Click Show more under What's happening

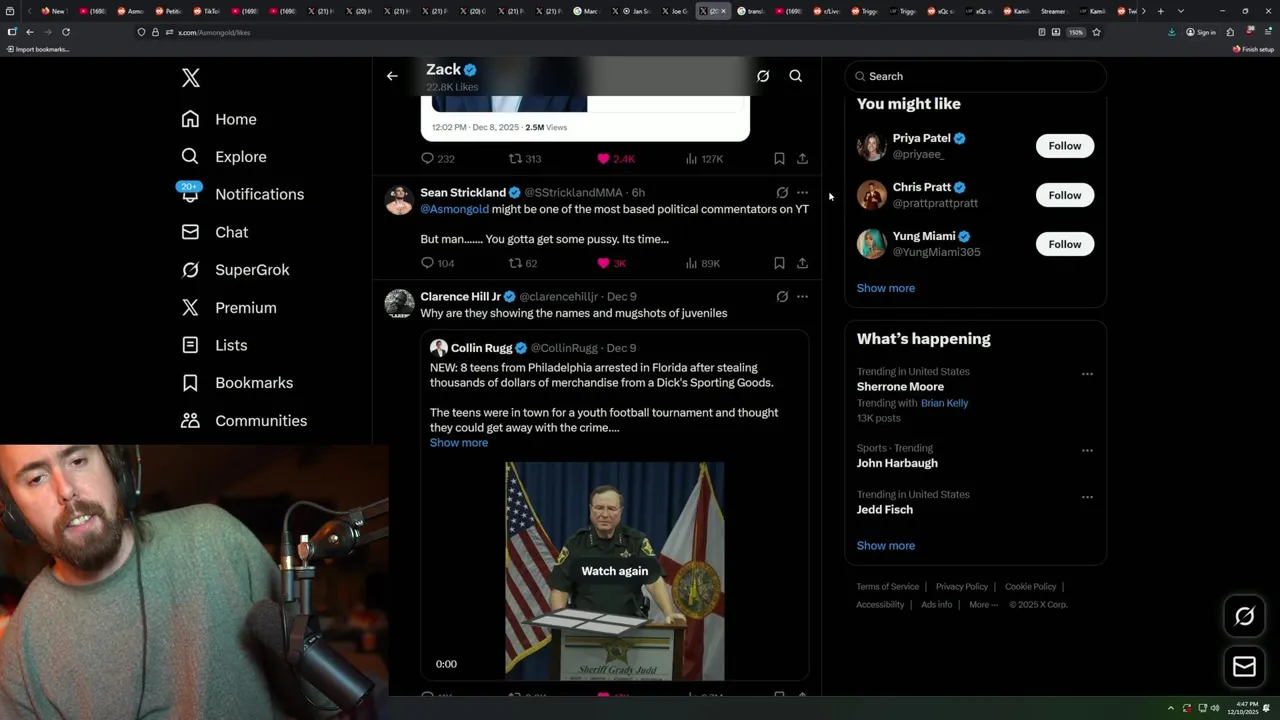(x=886, y=546)
